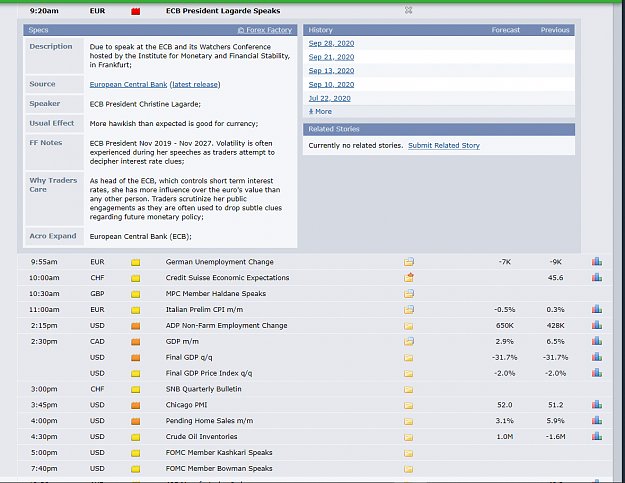Viewport: 625px width, 483px height.
Task: Open Sep 21, 2020 history entry
Action: 331,57
